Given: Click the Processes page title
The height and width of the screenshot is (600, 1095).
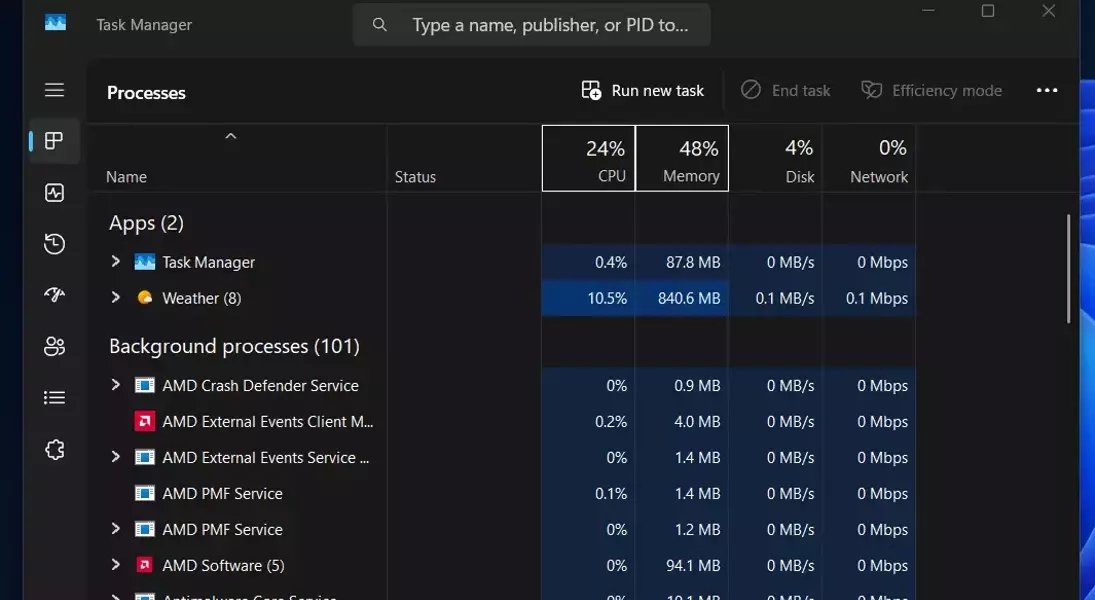Looking at the screenshot, I should click(146, 92).
